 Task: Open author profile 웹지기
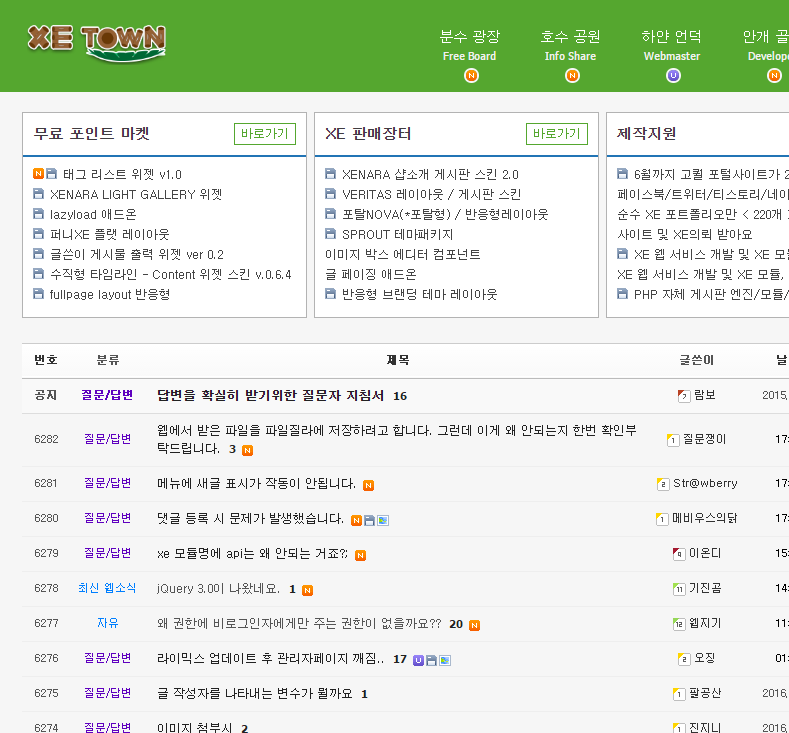[705, 623]
